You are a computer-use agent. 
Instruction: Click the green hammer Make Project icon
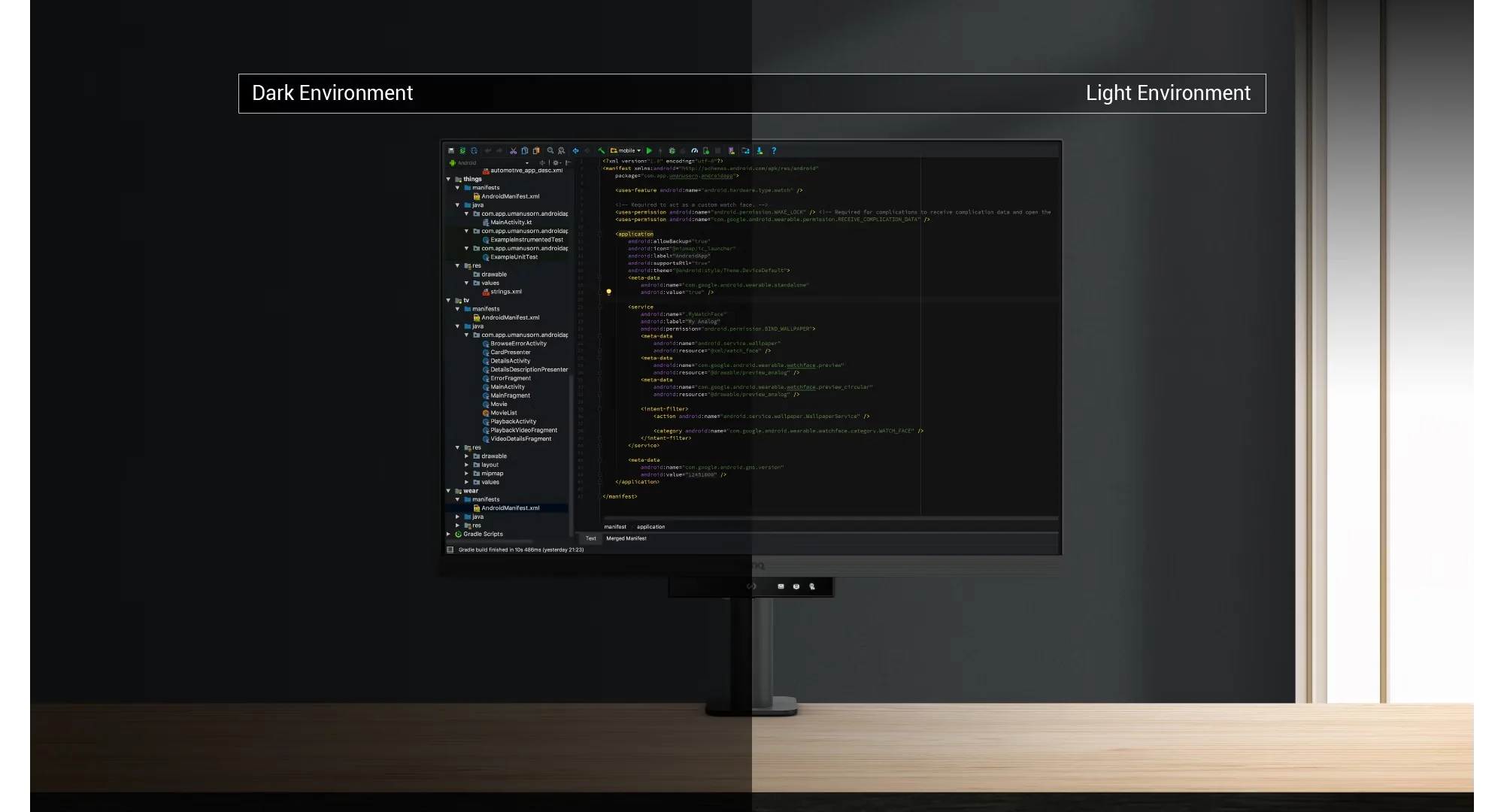[x=602, y=150]
